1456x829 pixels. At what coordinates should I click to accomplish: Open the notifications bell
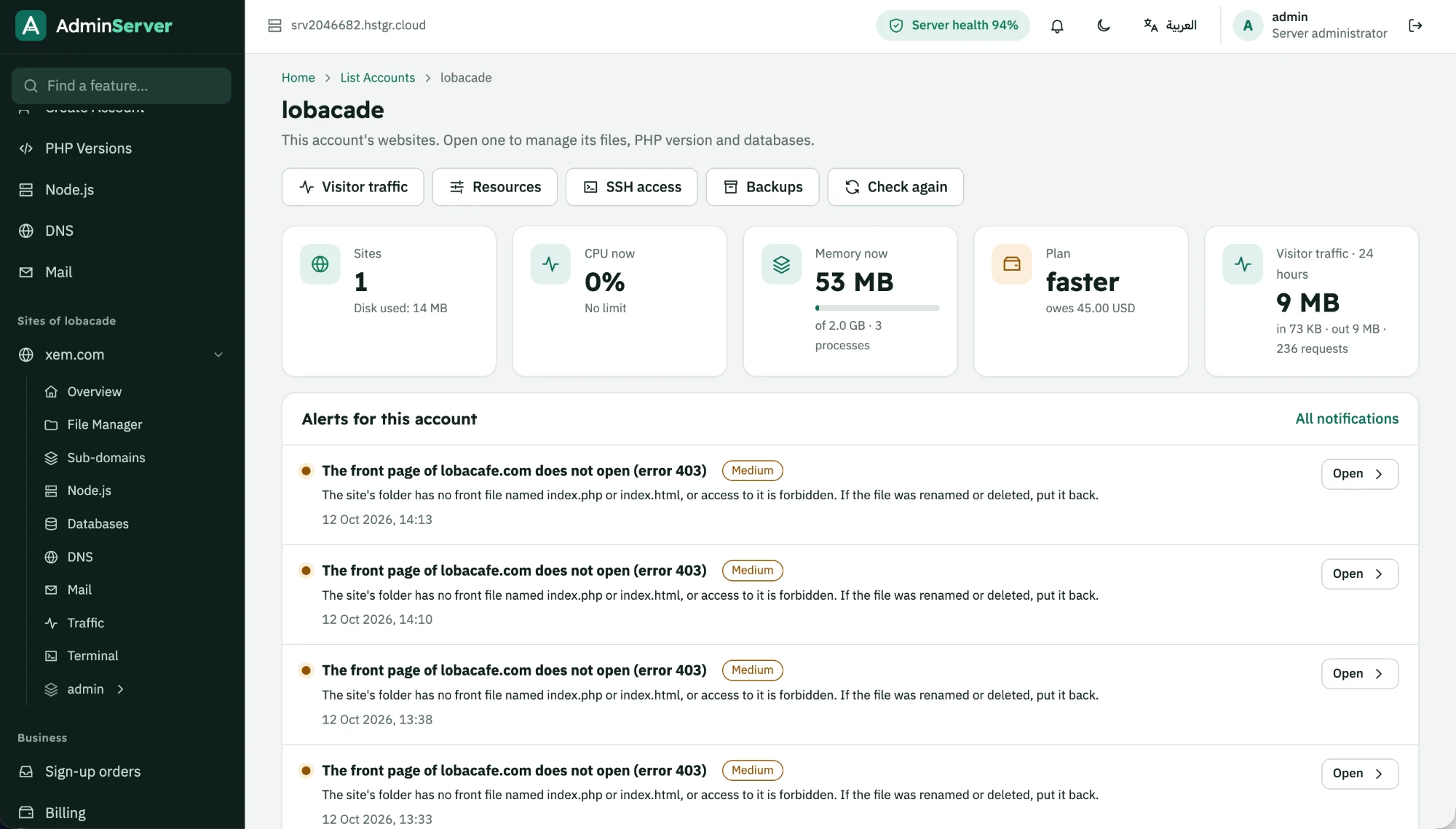(1057, 26)
